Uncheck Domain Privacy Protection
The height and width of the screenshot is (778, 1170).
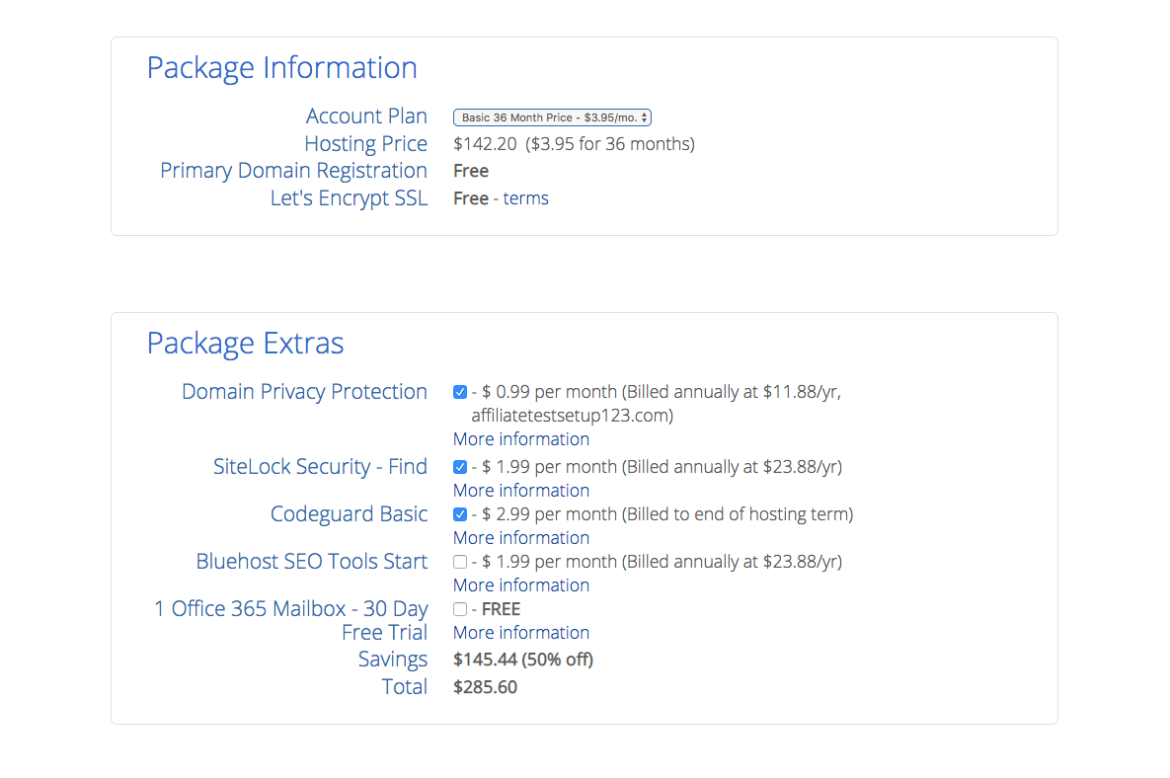[459, 392]
